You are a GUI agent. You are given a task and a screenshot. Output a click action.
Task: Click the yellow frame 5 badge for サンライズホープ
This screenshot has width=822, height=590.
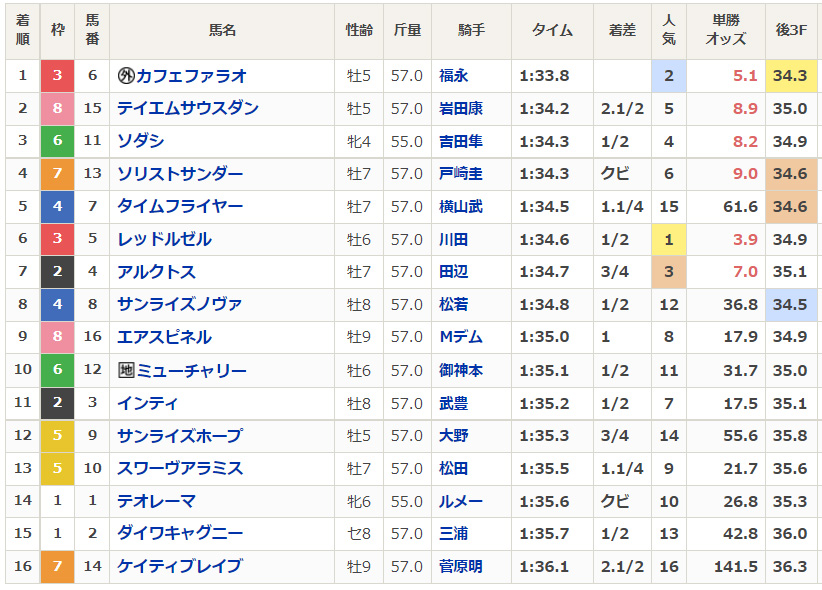58,436
